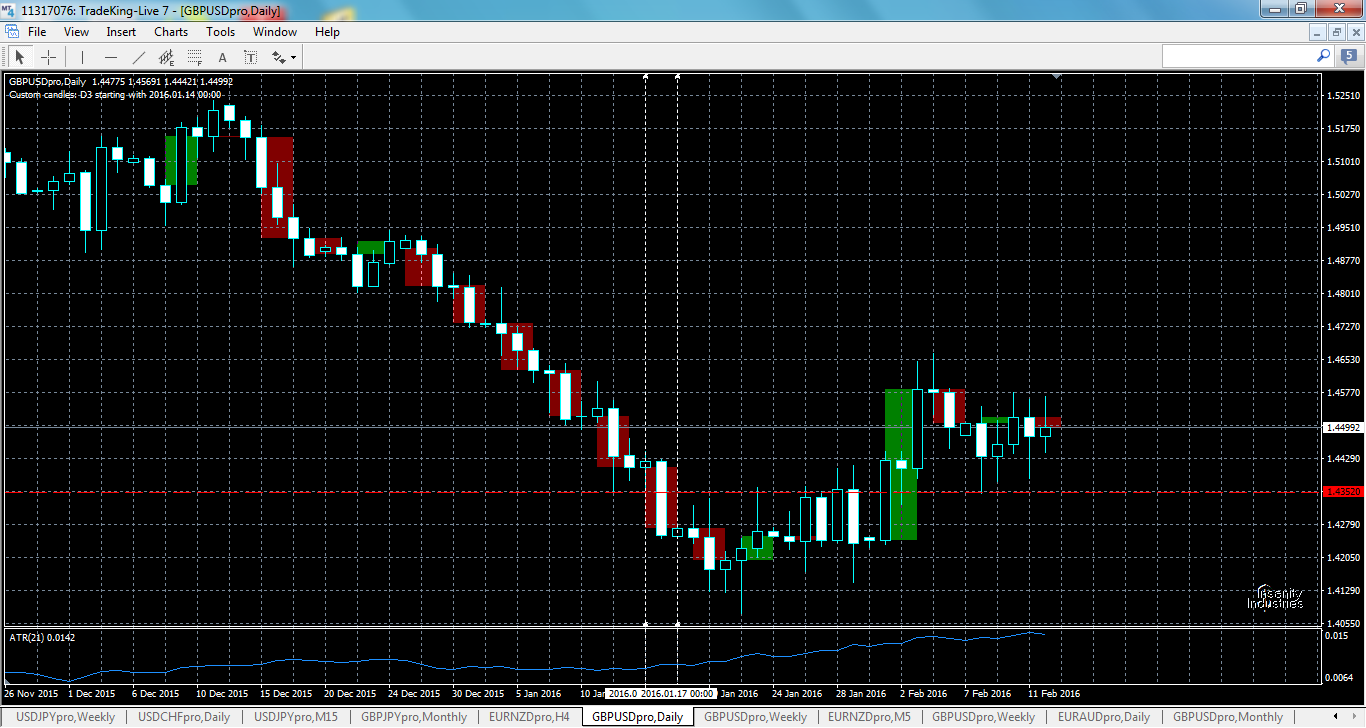Switch to the EURNZDpro,M5 chart tab
The height and width of the screenshot is (728, 1366).
tap(870, 717)
